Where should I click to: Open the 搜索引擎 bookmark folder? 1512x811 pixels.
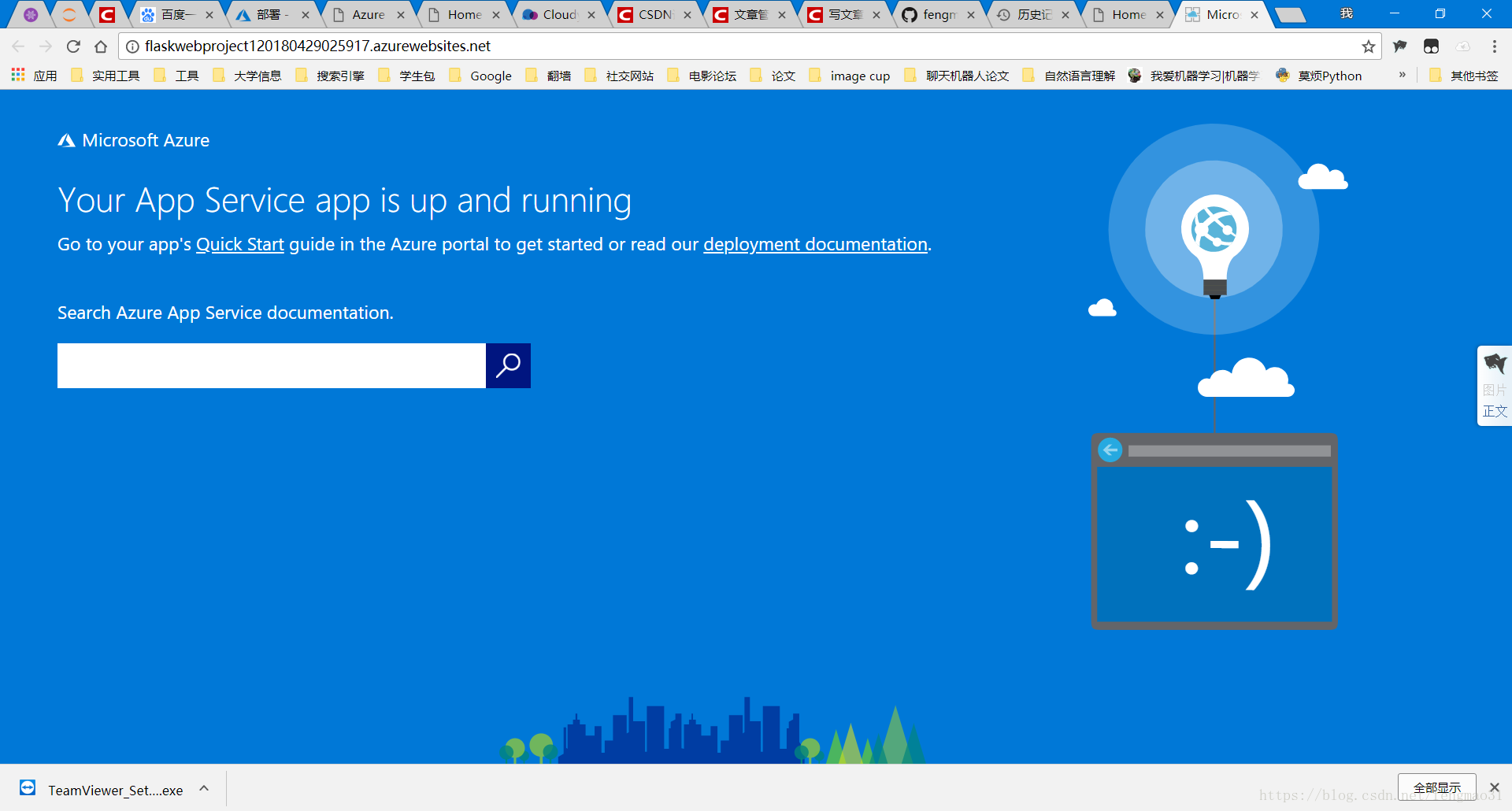330,76
